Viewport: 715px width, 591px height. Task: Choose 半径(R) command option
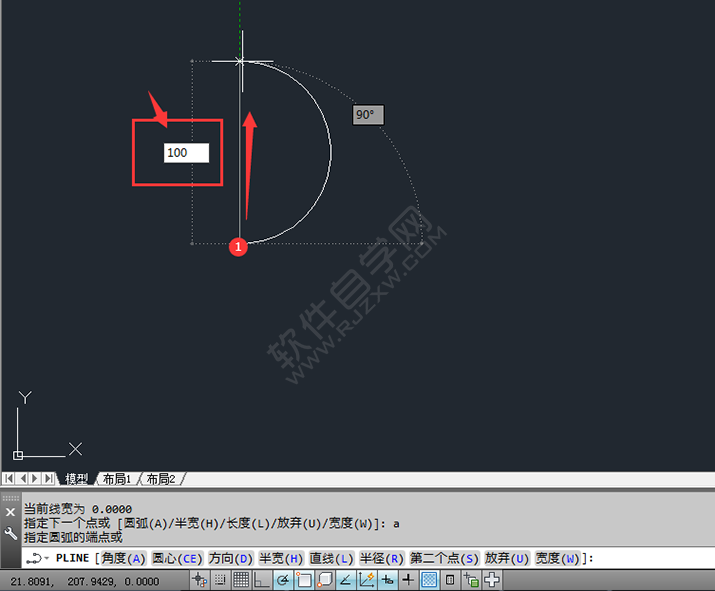coord(381,558)
